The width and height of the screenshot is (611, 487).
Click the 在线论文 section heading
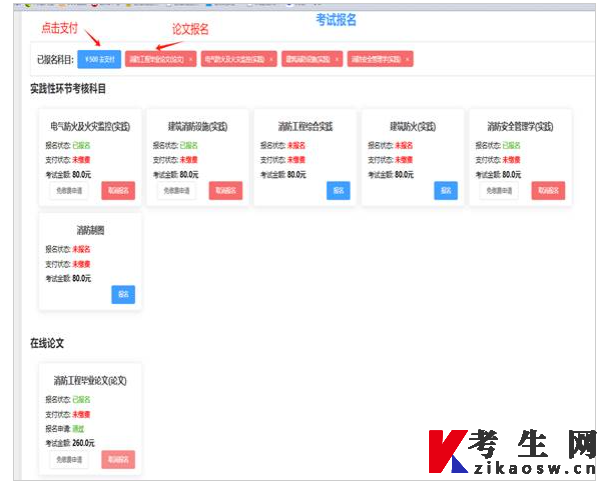[x=47, y=343]
